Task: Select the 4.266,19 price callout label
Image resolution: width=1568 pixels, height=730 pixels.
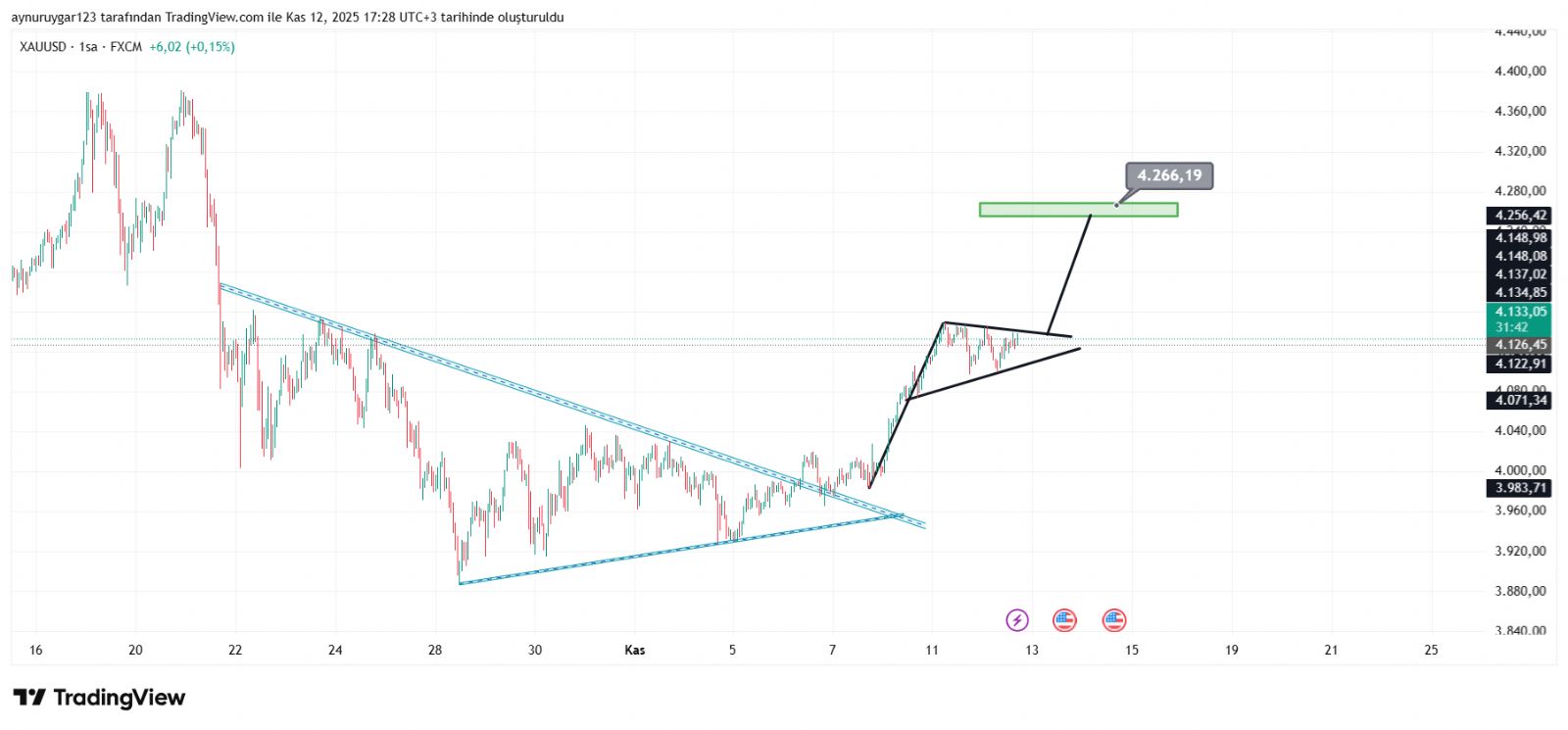Action: (1169, 175)
